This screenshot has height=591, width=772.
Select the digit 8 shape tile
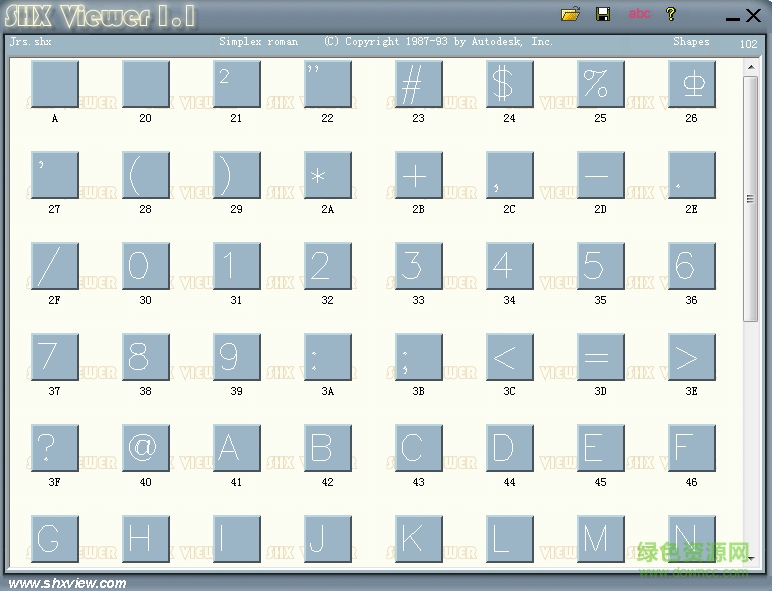(146, 357)
